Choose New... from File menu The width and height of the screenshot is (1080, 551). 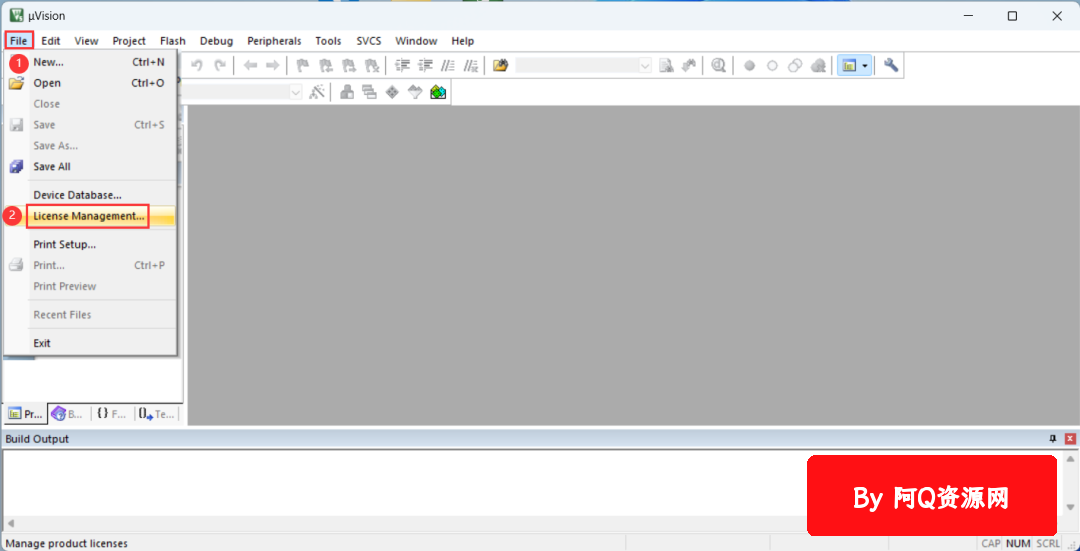tap(91, 62)
